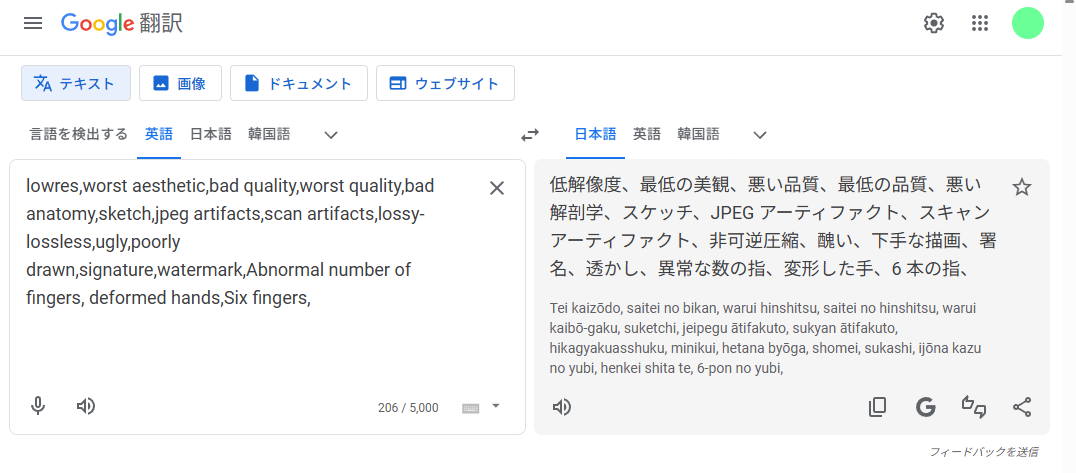Screen dimensions: 1076x473
Task: Rate this translation
Action: (973, 407)
